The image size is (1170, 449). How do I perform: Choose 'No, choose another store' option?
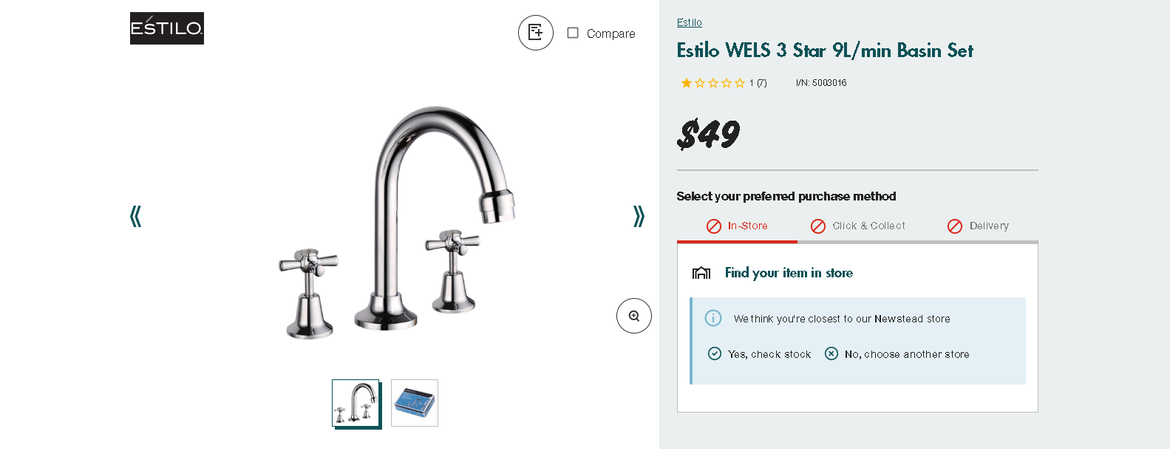pos(897,354)
